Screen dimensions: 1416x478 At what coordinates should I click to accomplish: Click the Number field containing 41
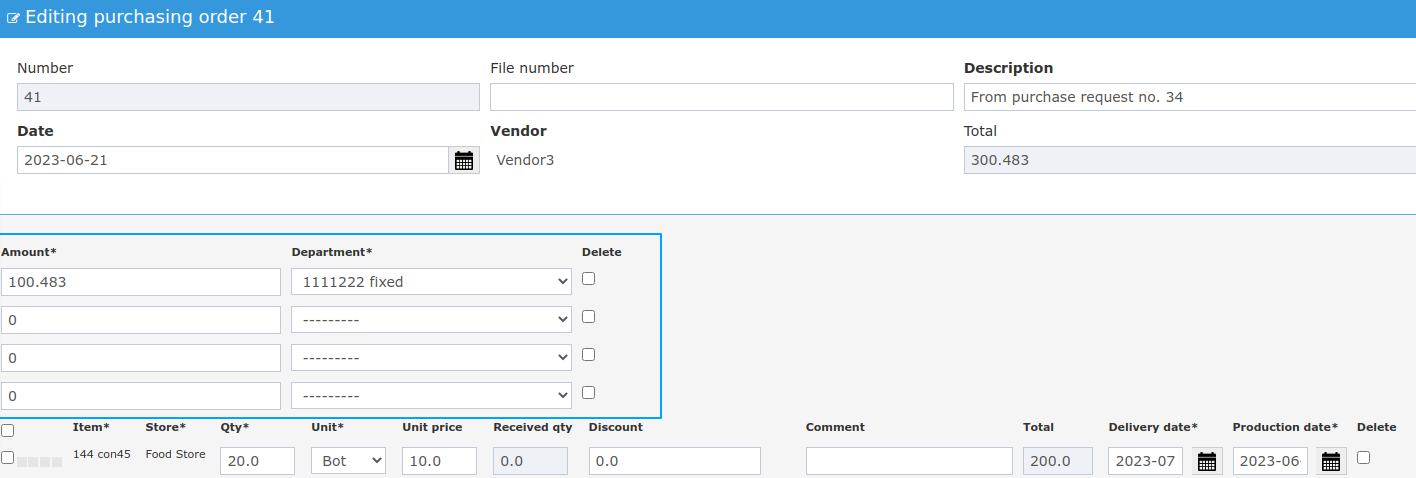(248, 97)
